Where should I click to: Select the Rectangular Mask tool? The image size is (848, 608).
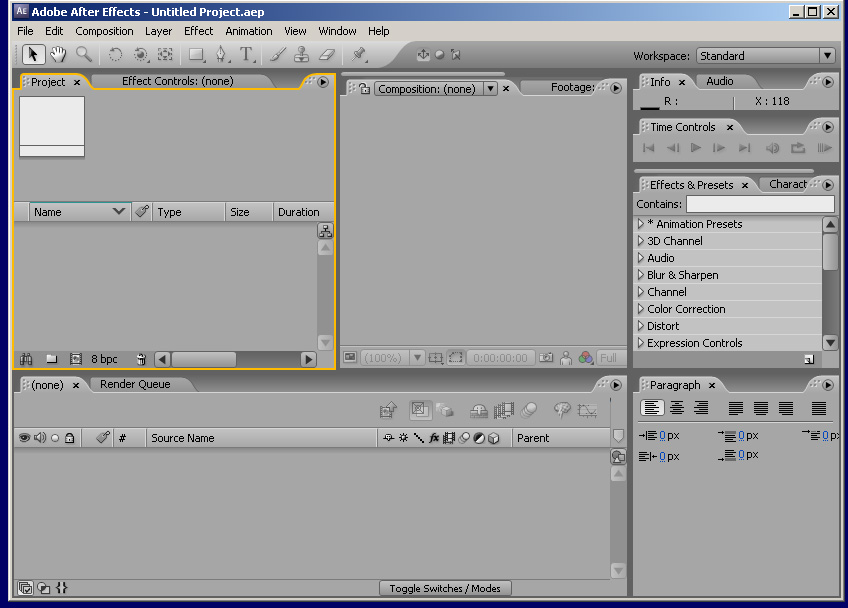(x=196, y=55)
